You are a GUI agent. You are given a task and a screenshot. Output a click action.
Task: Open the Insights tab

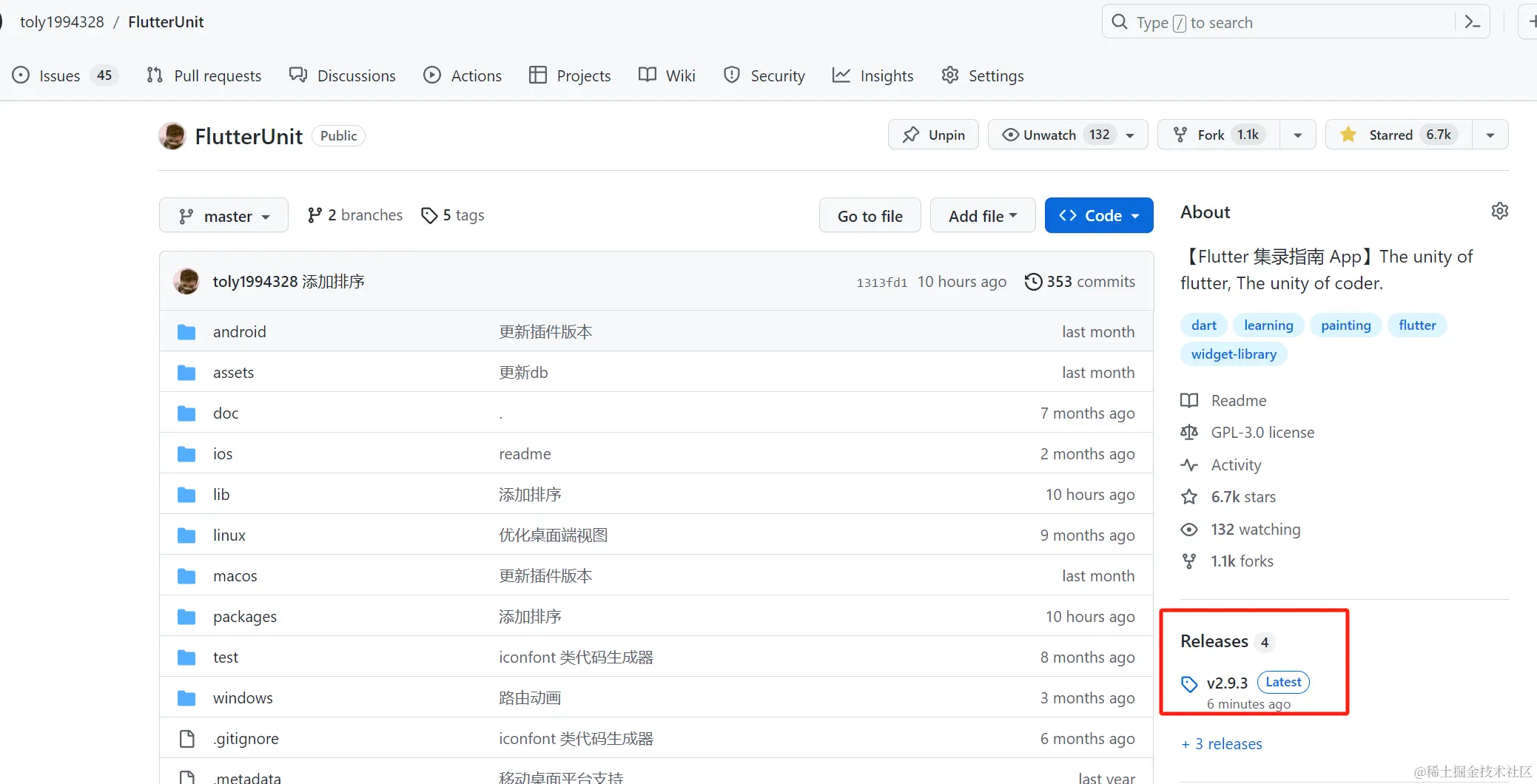pyautogui.click(x=873, y=75)
